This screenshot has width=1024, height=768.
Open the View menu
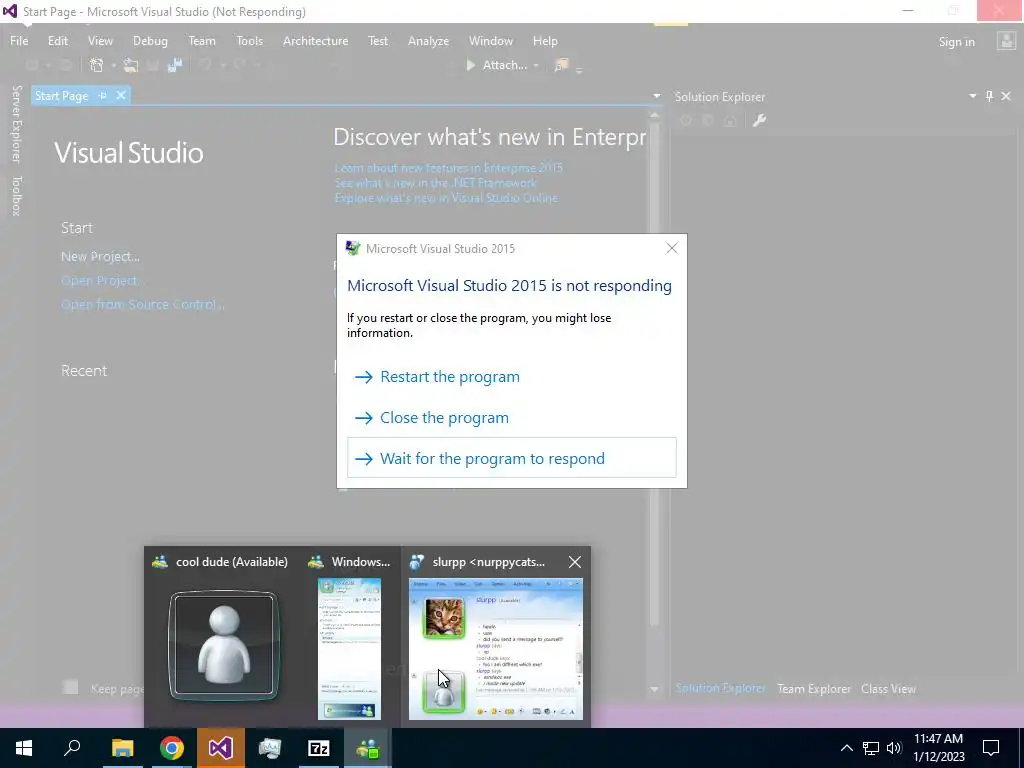(100, 40)
